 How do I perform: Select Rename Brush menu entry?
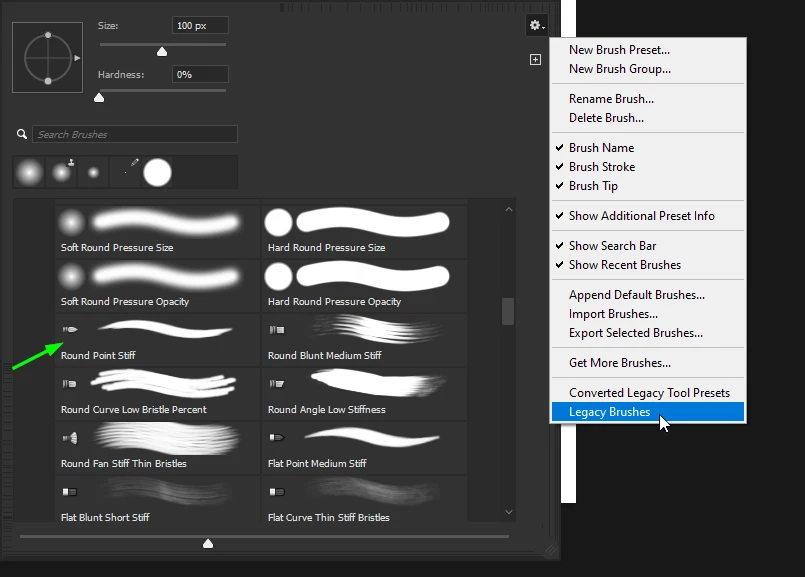coord(648,99)
